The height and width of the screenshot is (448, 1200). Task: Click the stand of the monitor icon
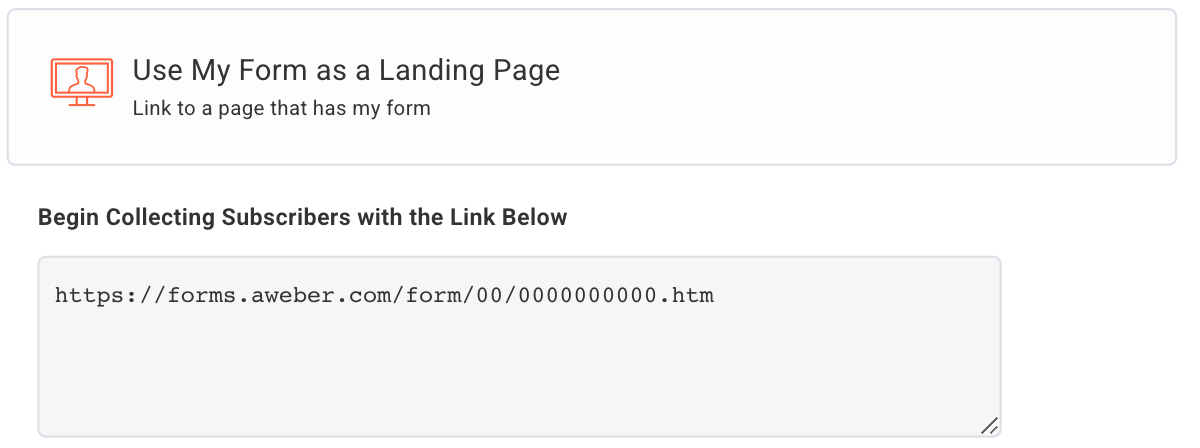82,100
